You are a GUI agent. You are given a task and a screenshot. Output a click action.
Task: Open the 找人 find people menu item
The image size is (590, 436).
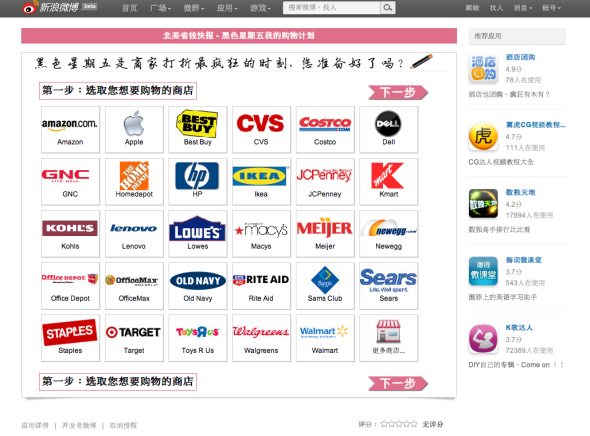pos(496,8)
